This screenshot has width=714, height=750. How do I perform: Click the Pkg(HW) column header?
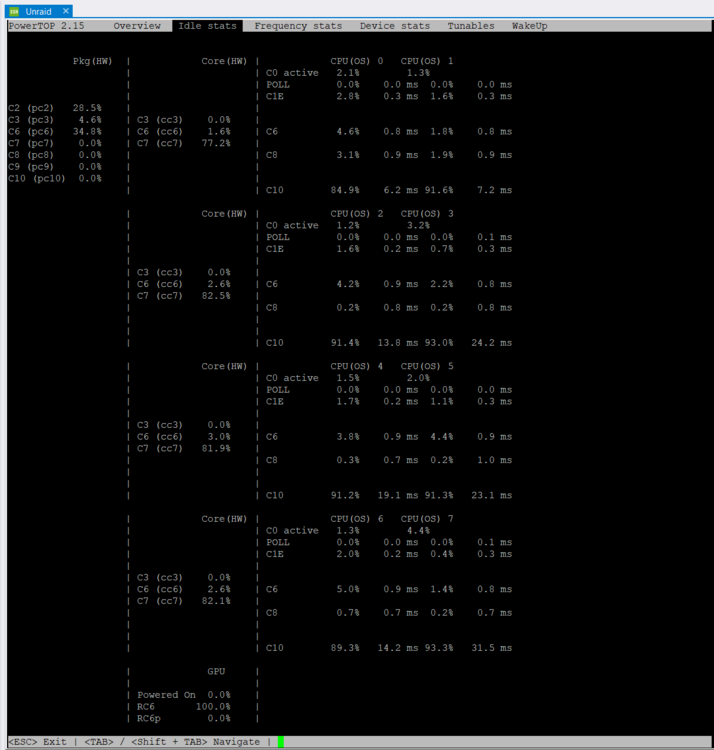pos(92,61)
